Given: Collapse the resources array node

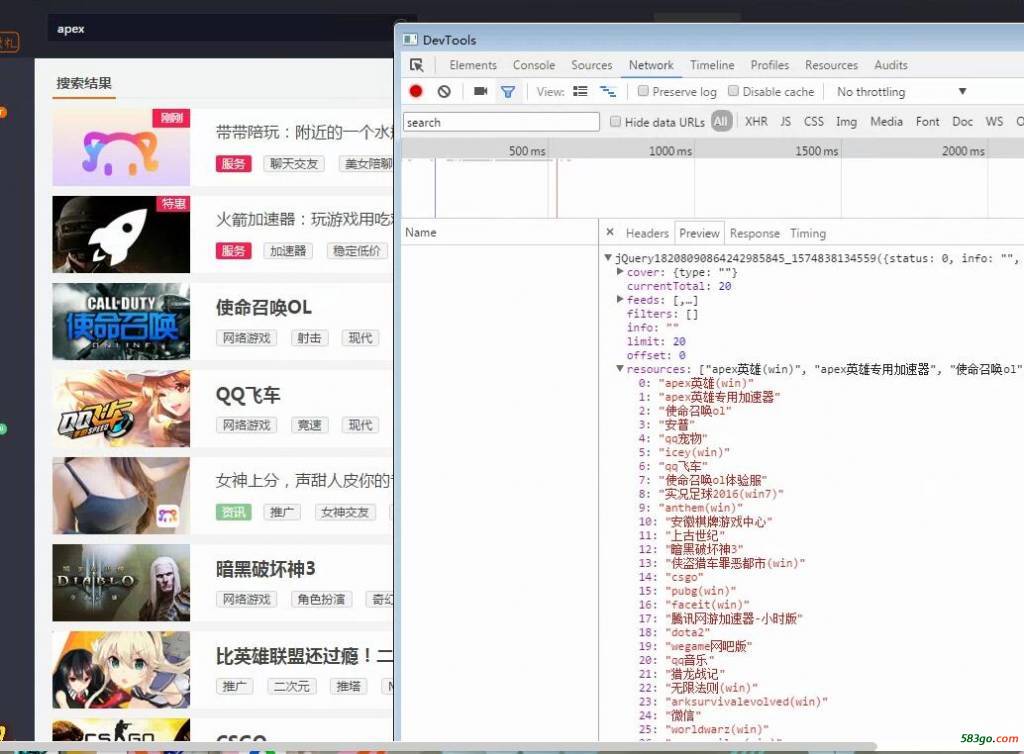Looking at the screenshot, I should point(621,369).
